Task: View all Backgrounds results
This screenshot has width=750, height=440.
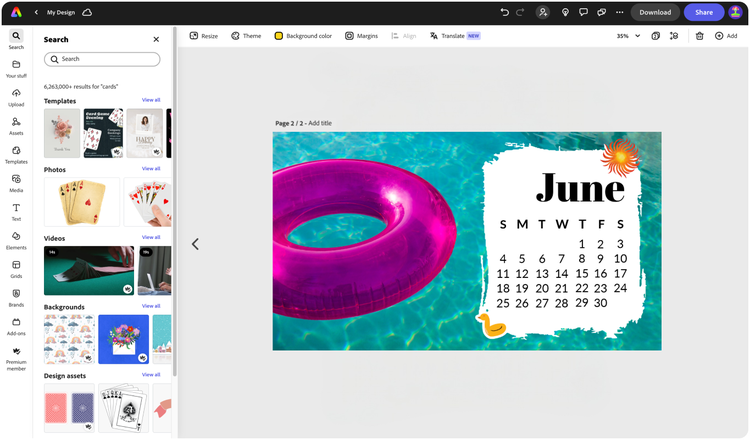Action: tap(151, 306)
